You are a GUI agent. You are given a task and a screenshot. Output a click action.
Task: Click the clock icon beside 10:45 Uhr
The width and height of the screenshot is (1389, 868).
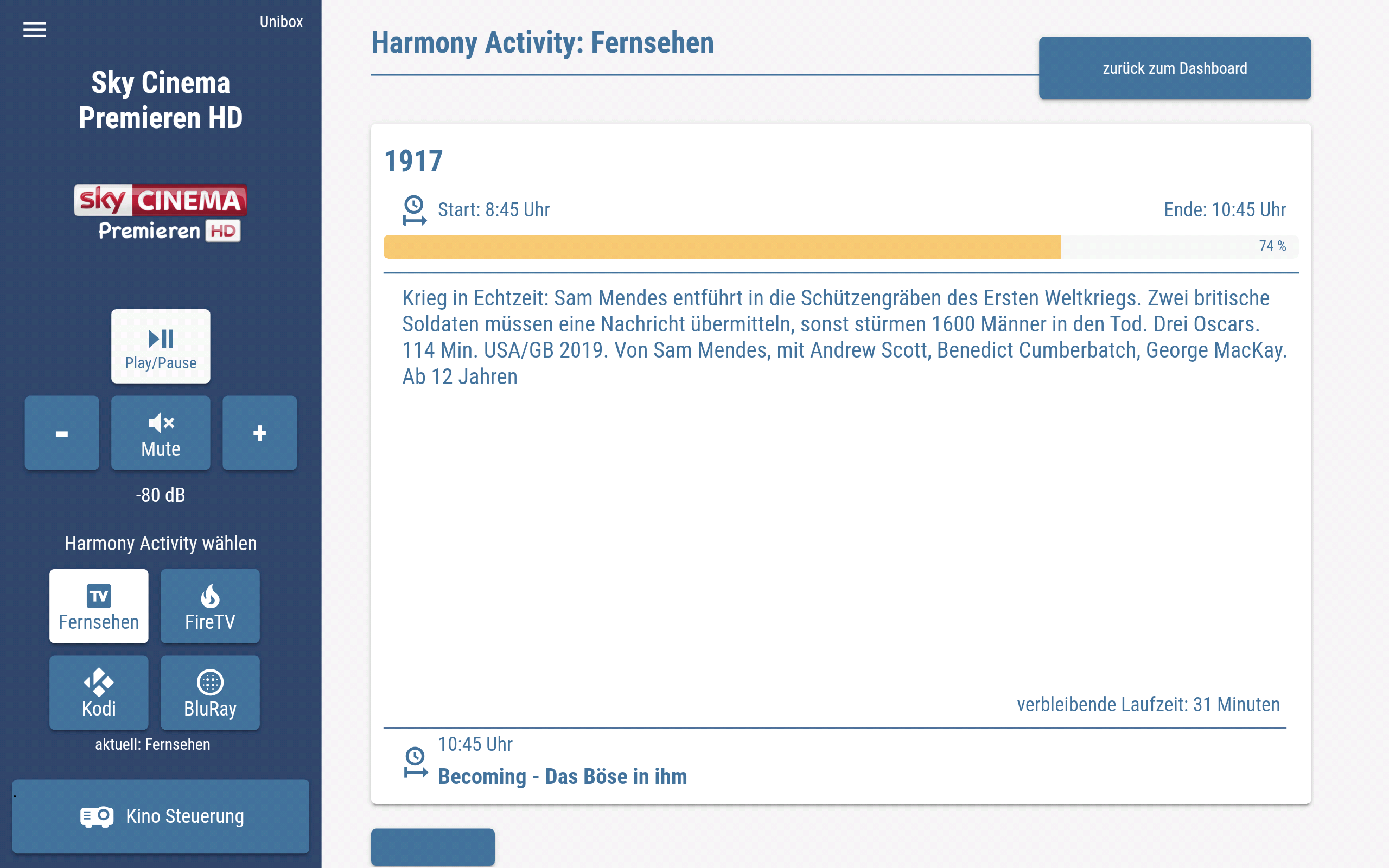point(416,762)
